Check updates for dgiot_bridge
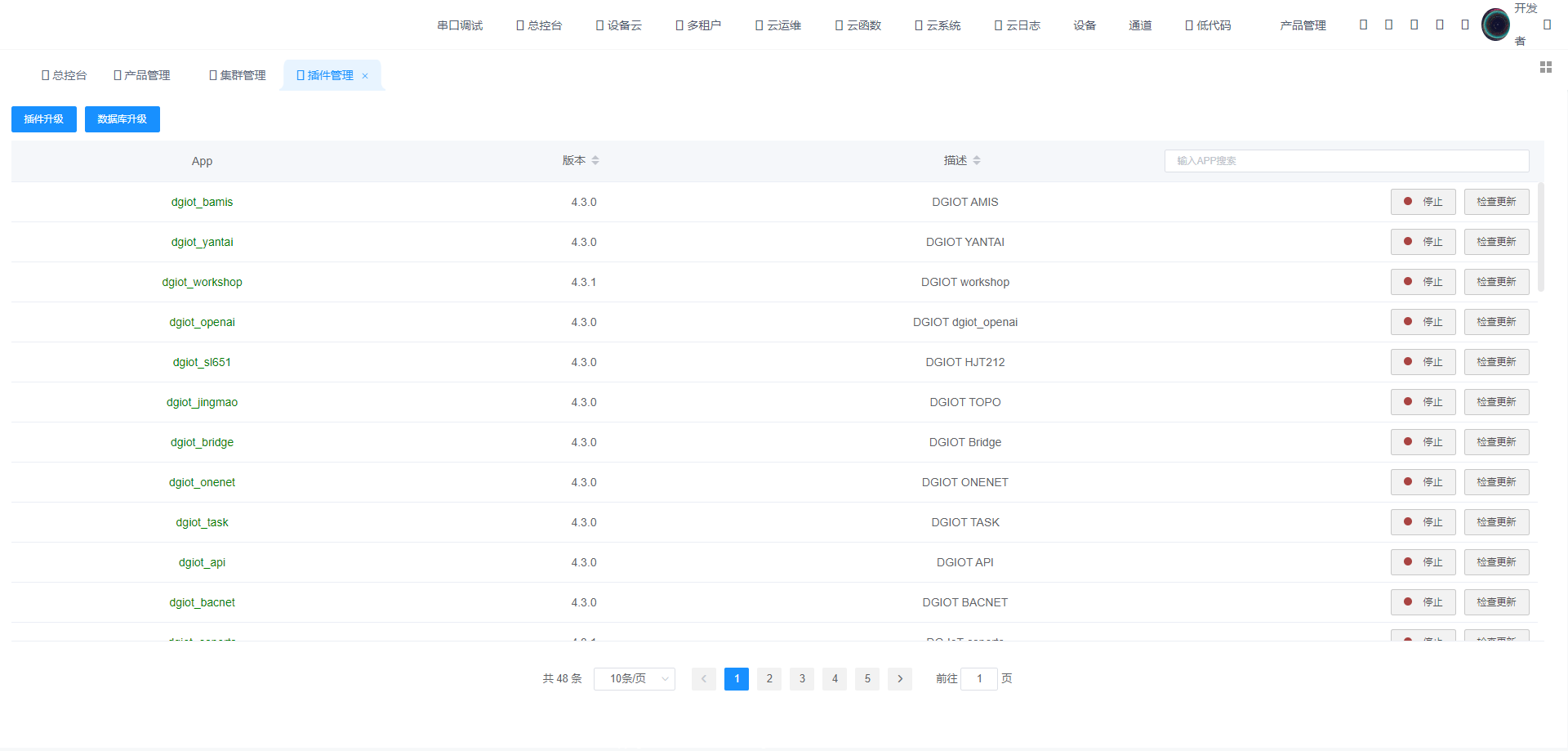This screenshot has height=751, width=1568. tap(1496, 442)
